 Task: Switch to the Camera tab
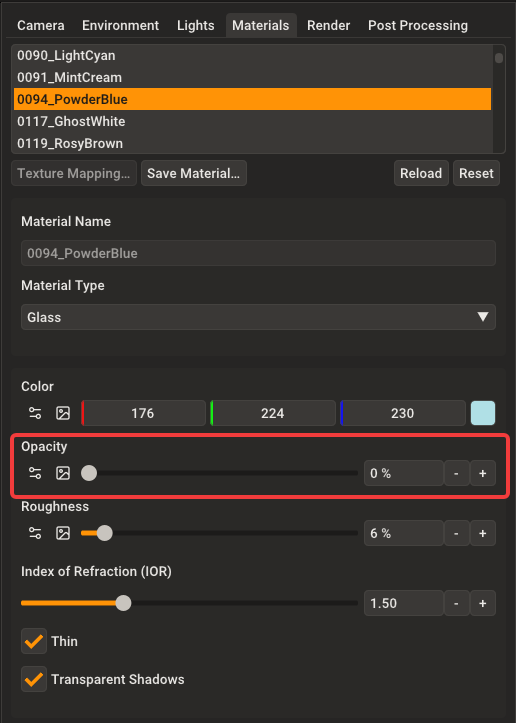41,25
